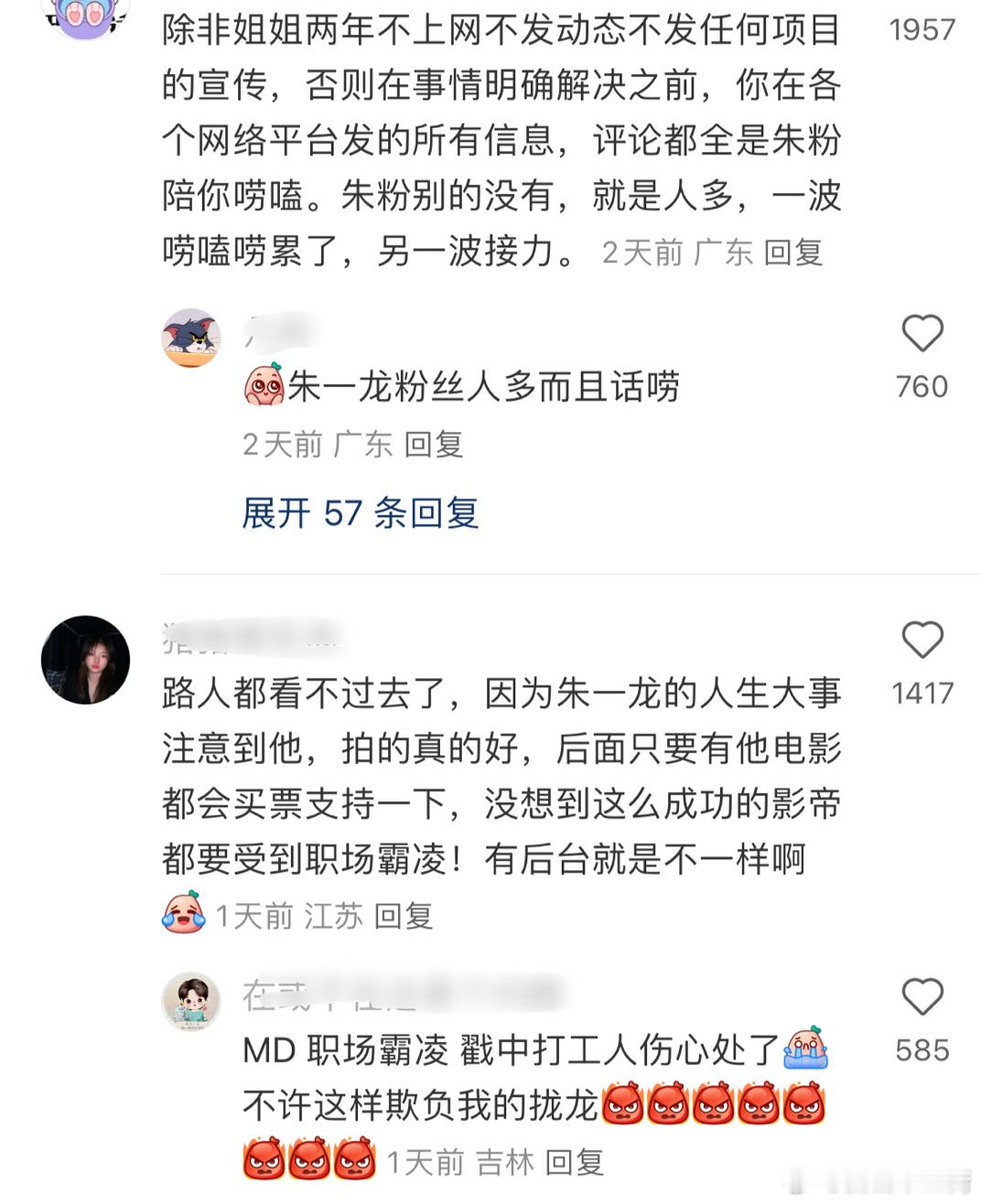Tap the laughing-crying emoji beside 1天前 江苏

click(x=183, y=912)
